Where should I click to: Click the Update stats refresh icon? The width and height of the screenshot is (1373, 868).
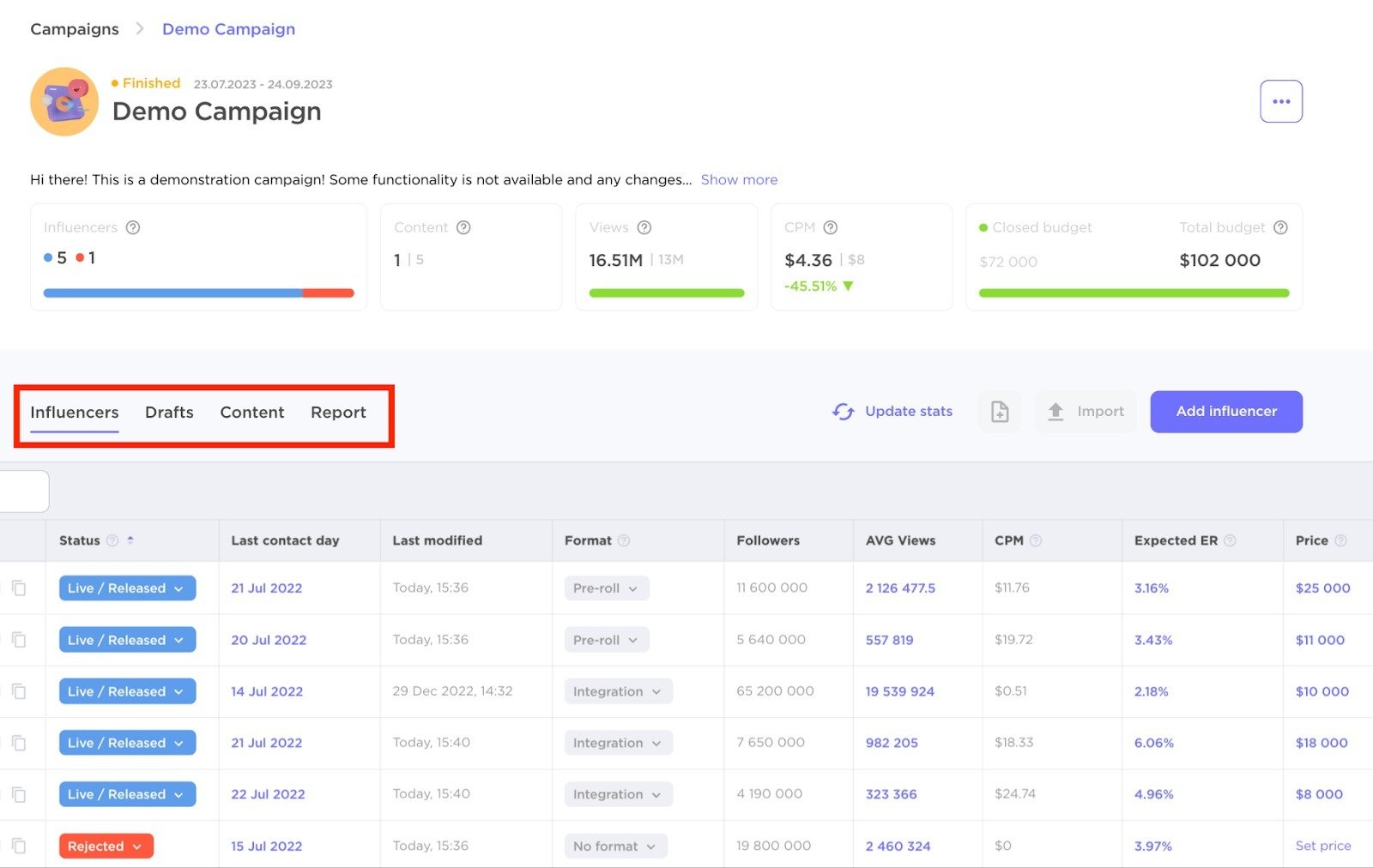point(843,412)
